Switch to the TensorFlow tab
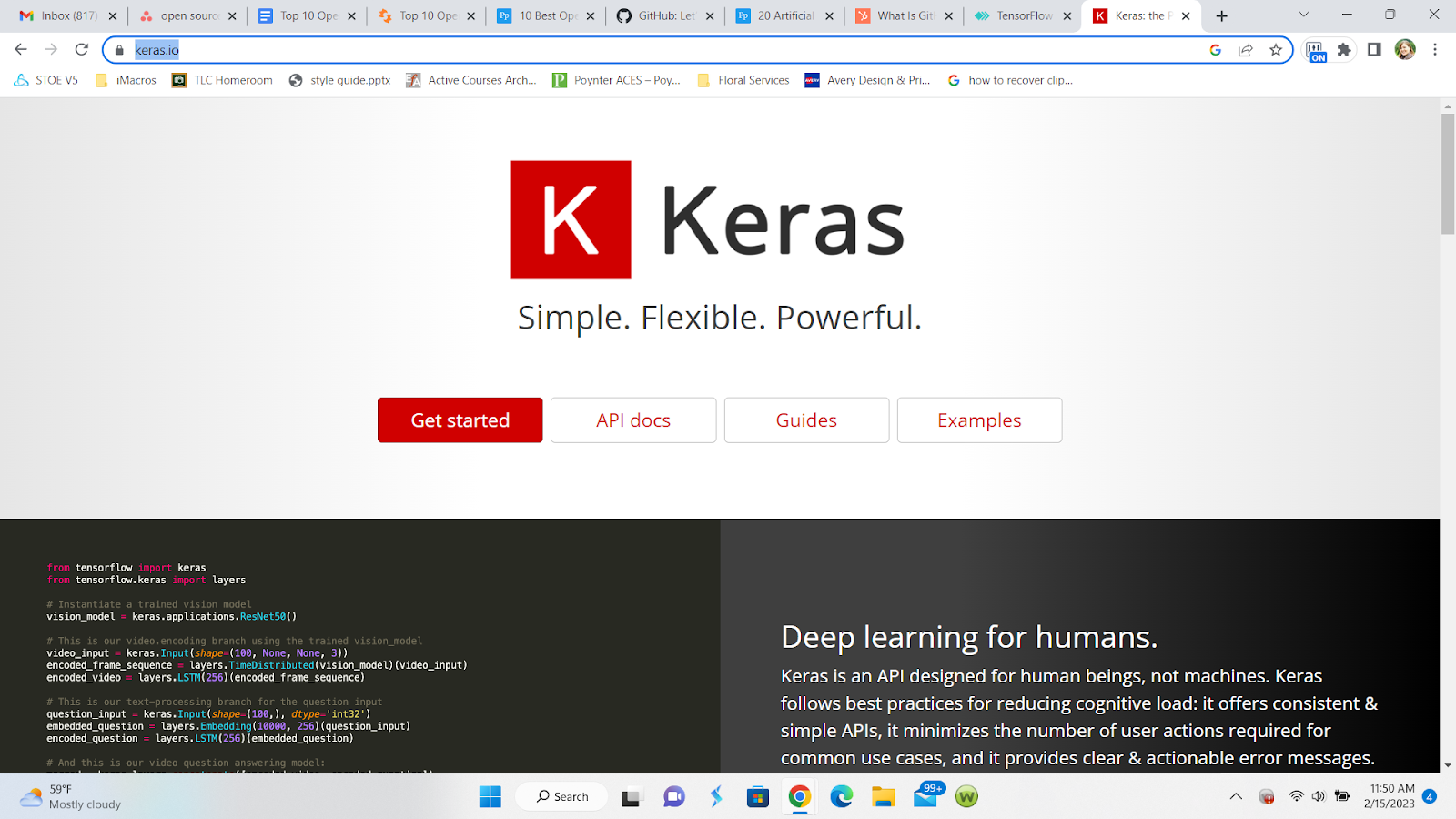The image size is (1456, 819). (1017, 15)
